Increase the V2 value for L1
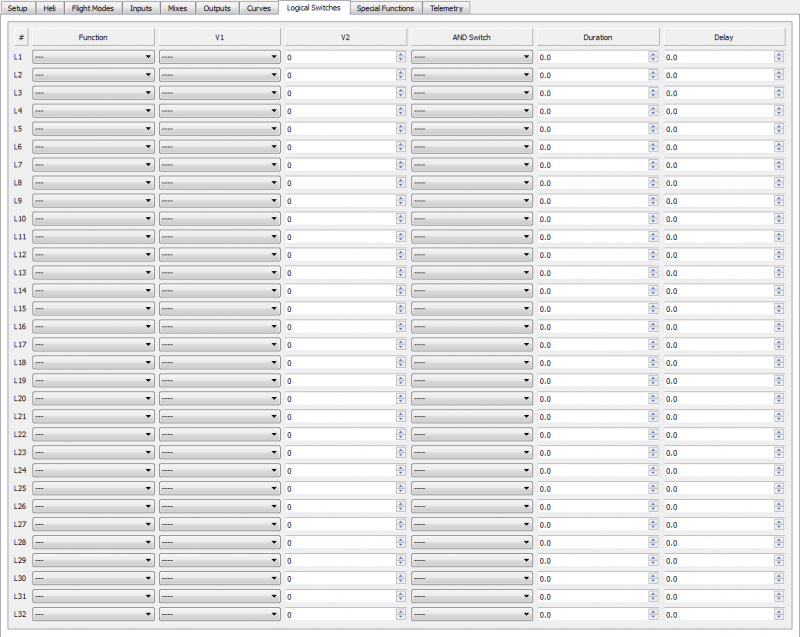The image size is (800, 637). [x=401, y=54]
